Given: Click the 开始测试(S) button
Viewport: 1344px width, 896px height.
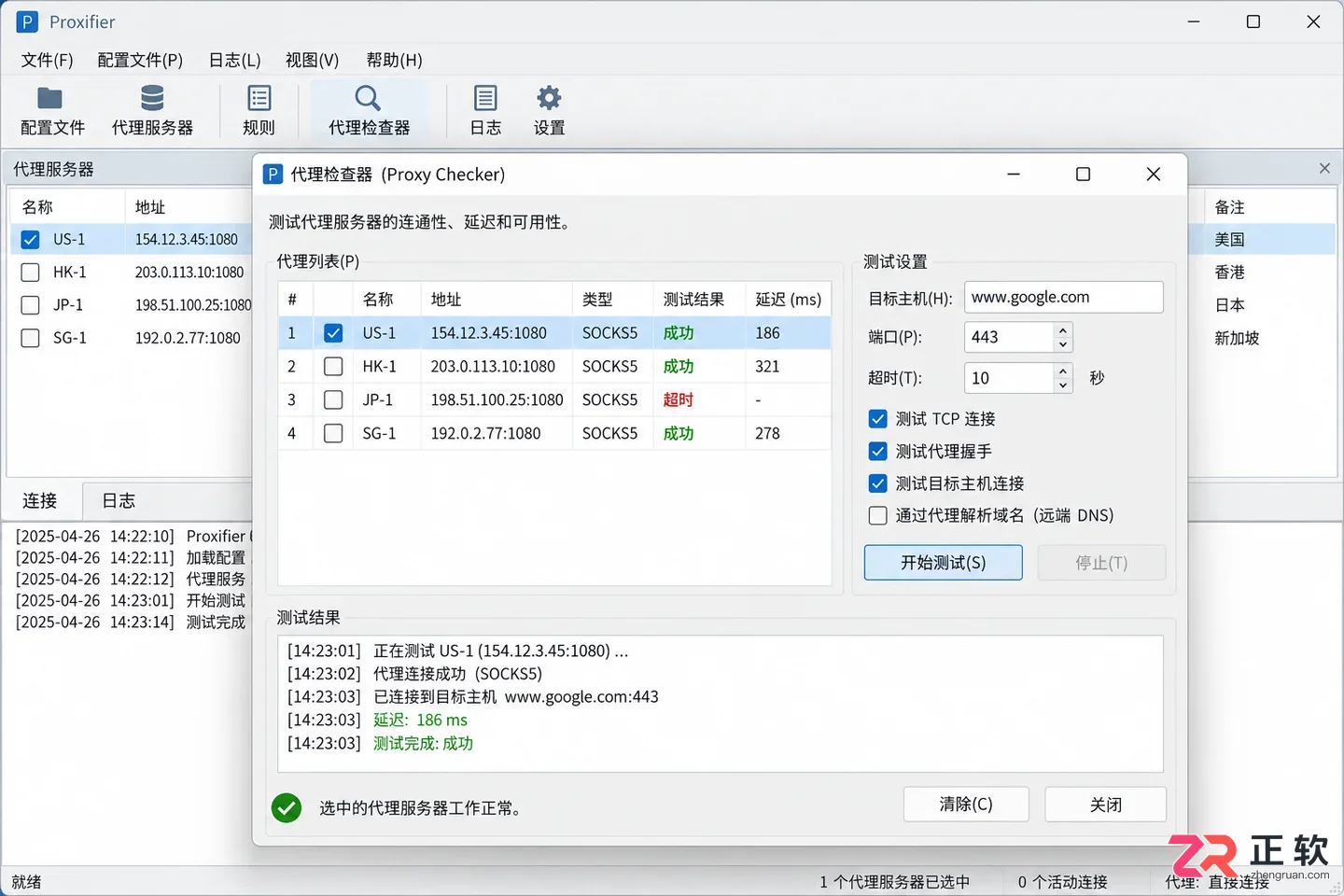Looking at the screenshot, I should pyautogui.click(x=943, y=563).
